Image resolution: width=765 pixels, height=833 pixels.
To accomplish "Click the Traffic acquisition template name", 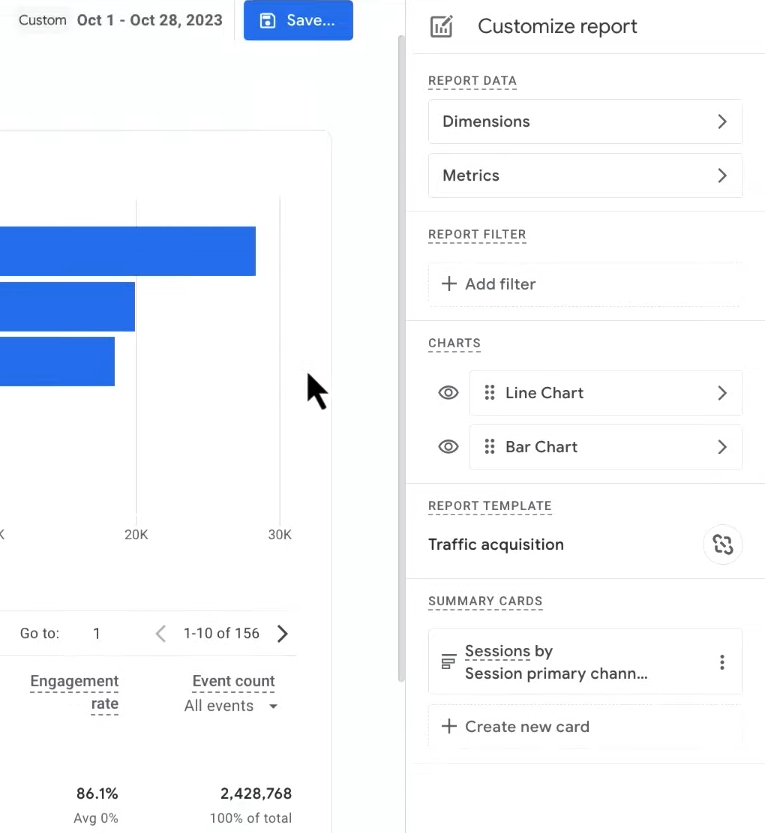I will pyautogui.click(x=496, y=545).
